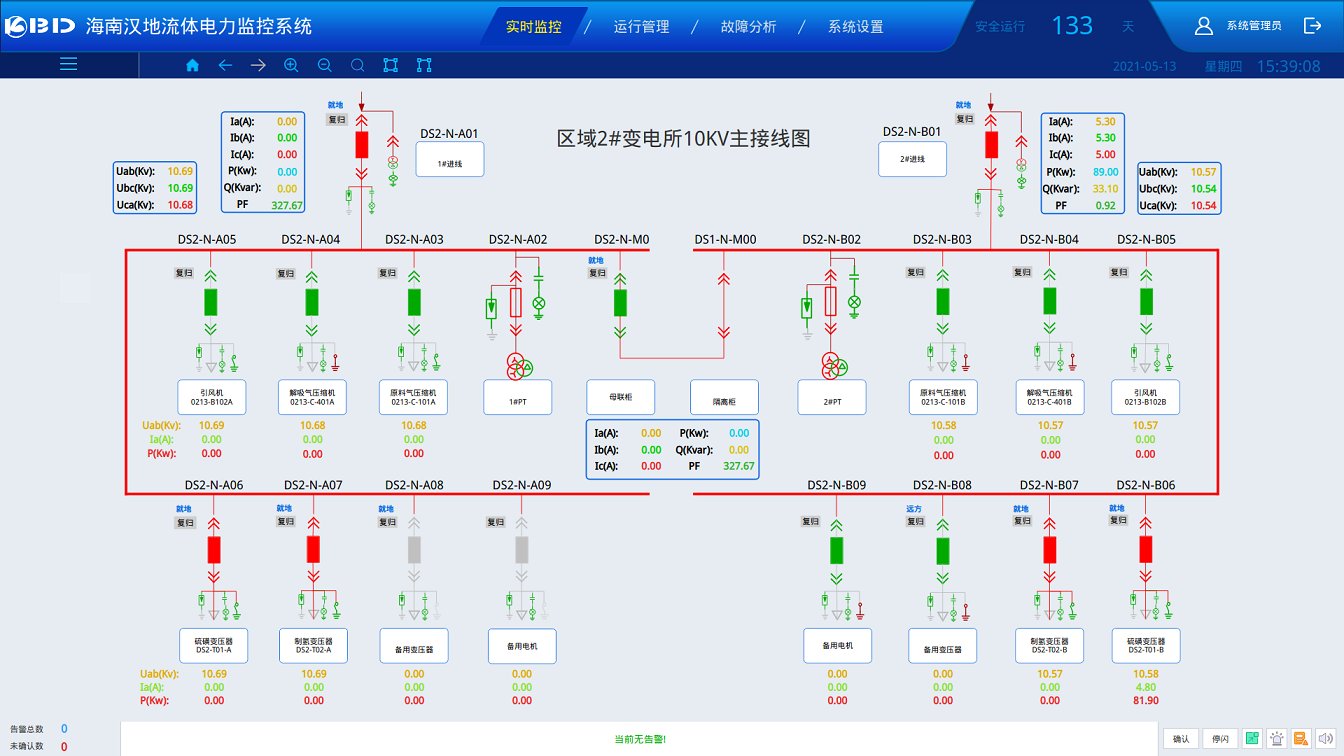
Task: Go back with the left arrow icon
Action: (x=225, y=65)
